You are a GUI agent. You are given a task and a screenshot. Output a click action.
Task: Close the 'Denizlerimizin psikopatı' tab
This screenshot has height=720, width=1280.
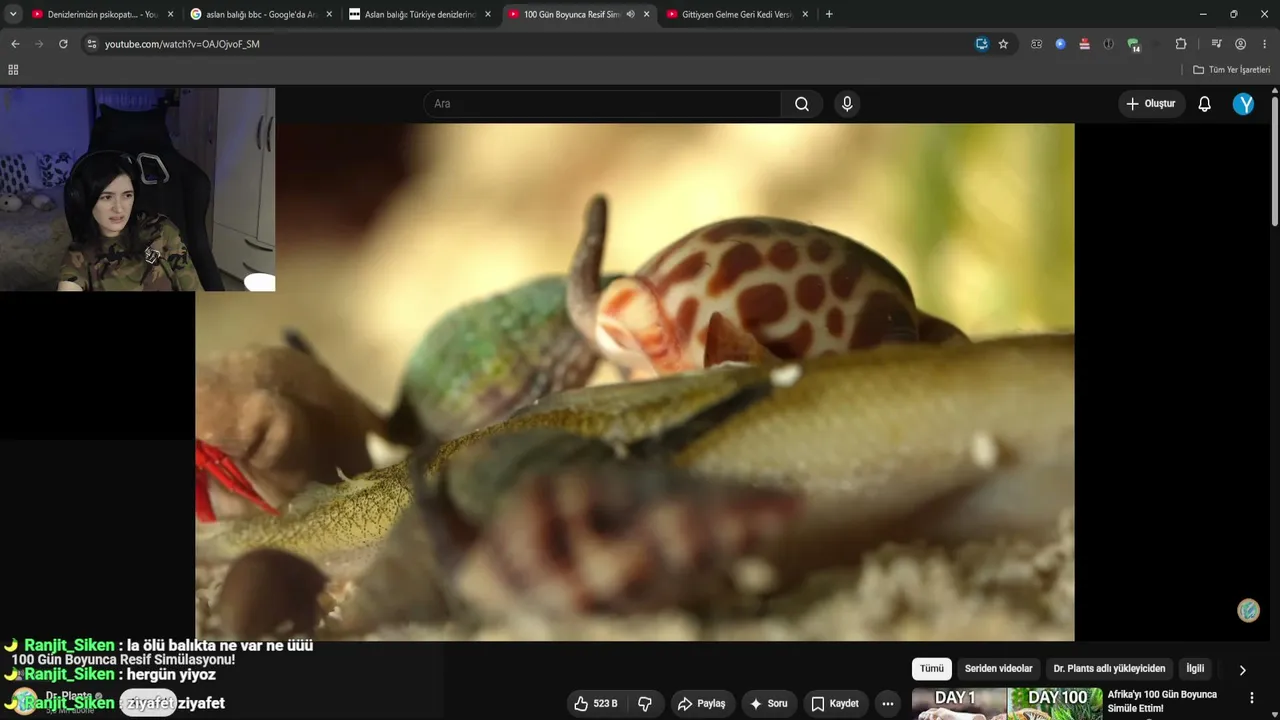(x=170, y=14)
